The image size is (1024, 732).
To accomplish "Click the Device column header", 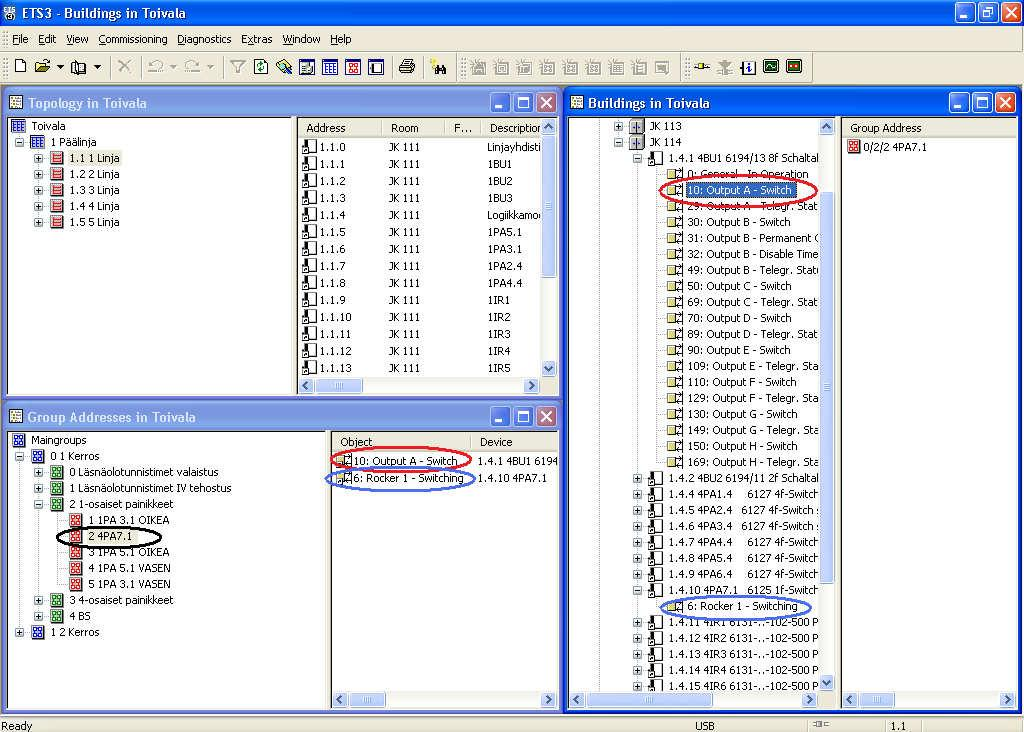I will coord(514,442).
